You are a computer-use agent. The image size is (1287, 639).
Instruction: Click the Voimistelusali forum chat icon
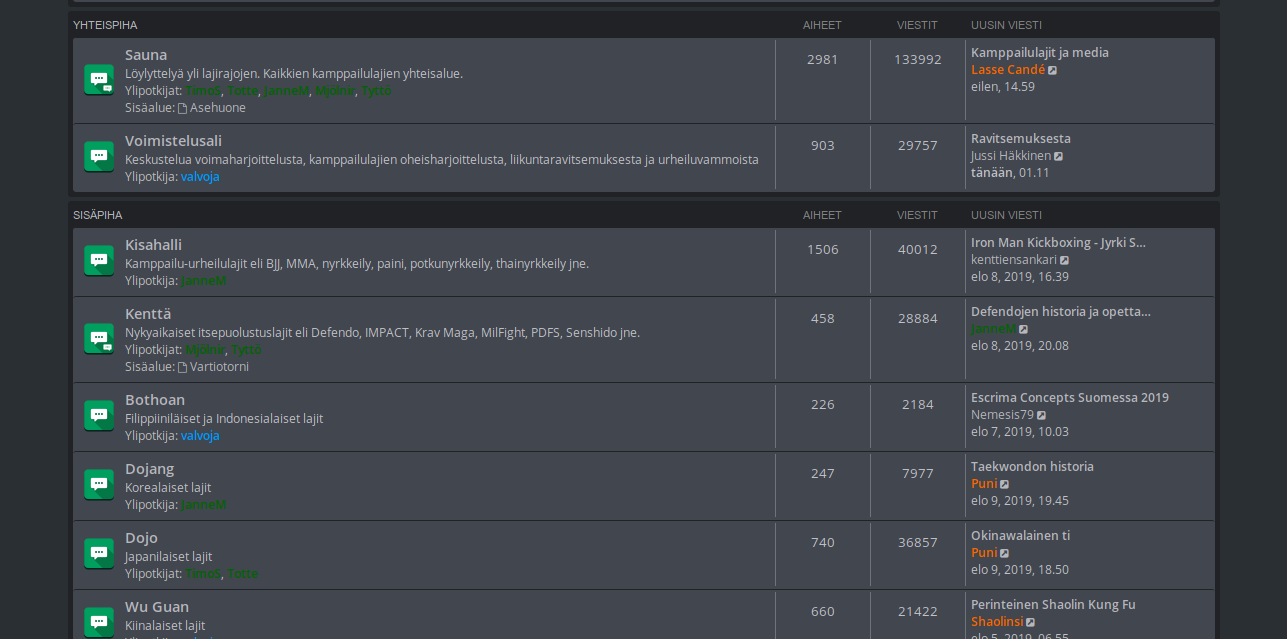point(99,157)
